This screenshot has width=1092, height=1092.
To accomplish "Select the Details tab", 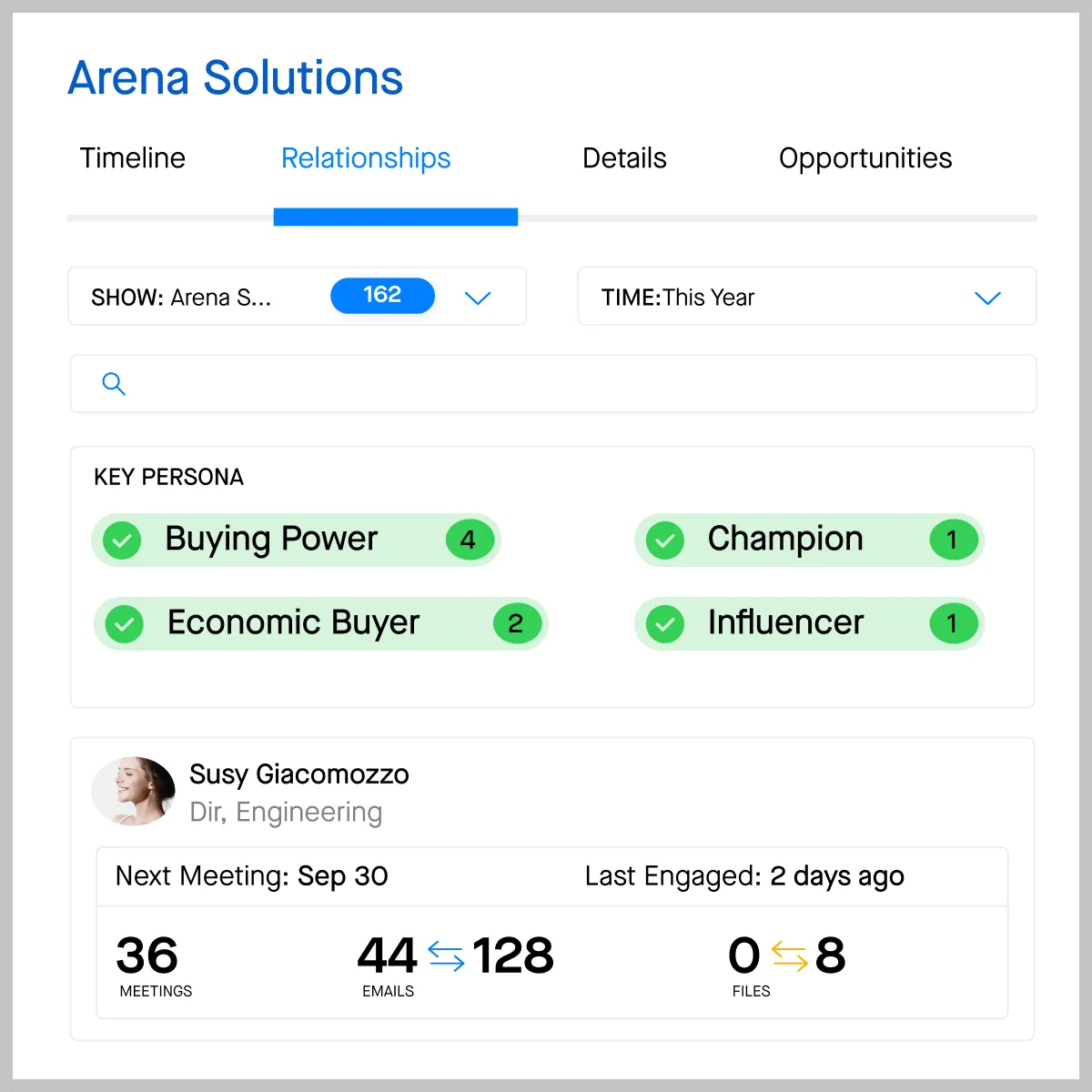I will [x=624, y=158].
